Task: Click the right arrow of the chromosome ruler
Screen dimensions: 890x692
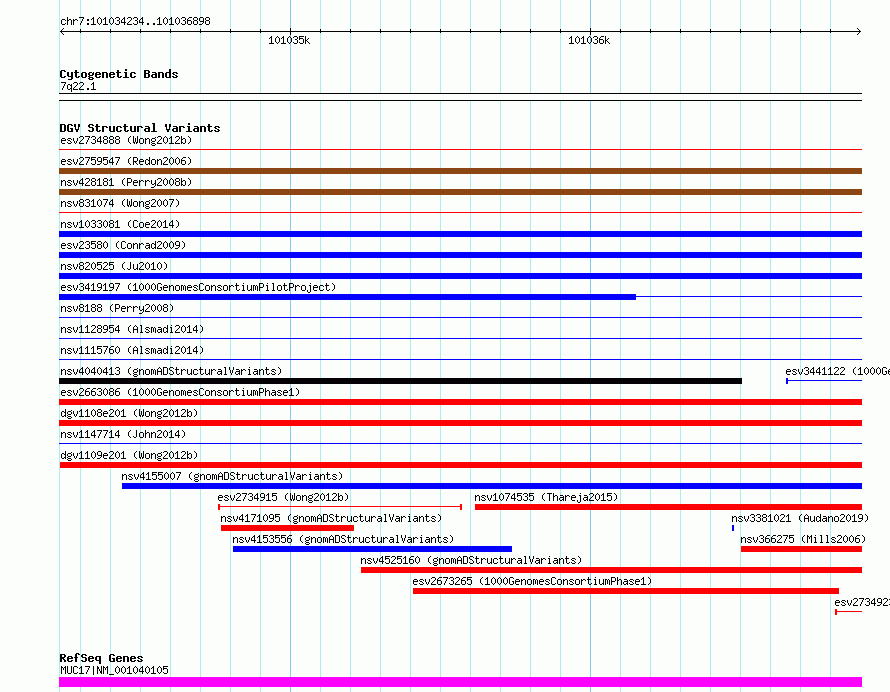Action: tap(859, 31)
